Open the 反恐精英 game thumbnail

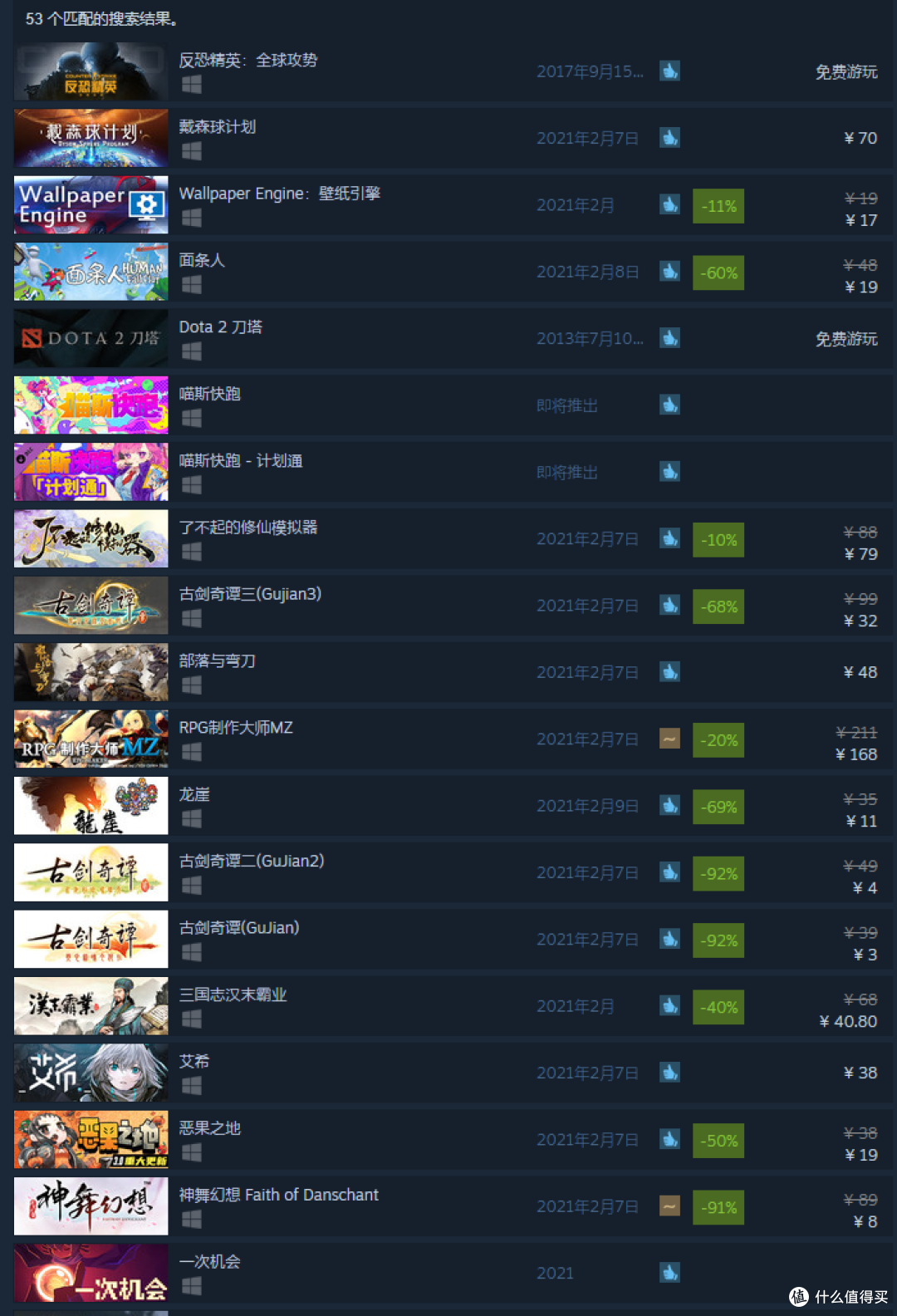(91, 71)
